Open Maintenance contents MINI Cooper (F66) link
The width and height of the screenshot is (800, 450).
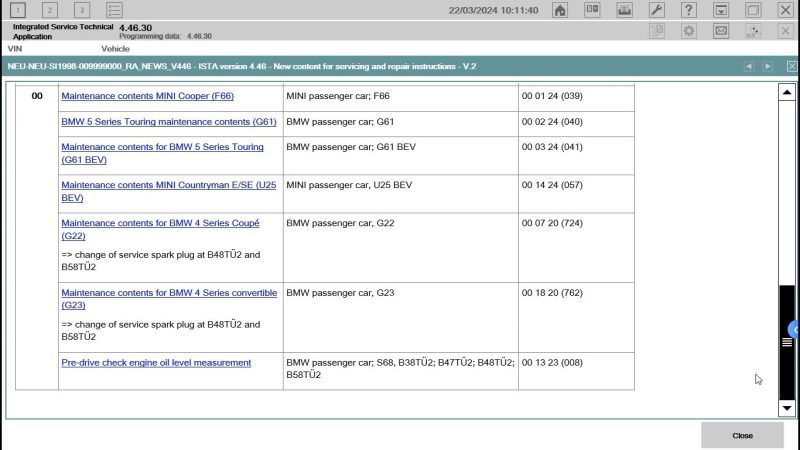click(147, 96)
